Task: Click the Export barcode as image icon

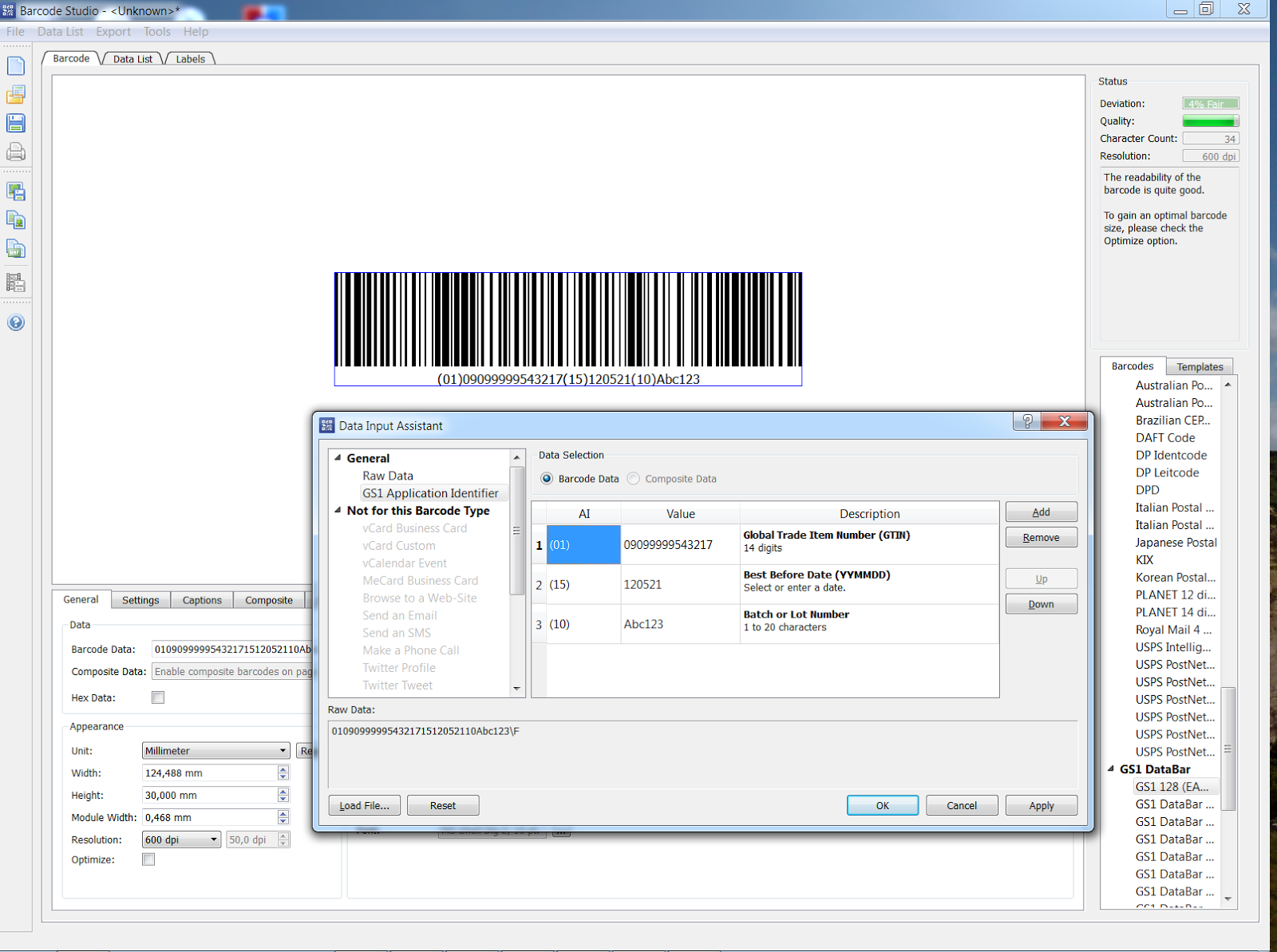Action: tap(16, 192)
